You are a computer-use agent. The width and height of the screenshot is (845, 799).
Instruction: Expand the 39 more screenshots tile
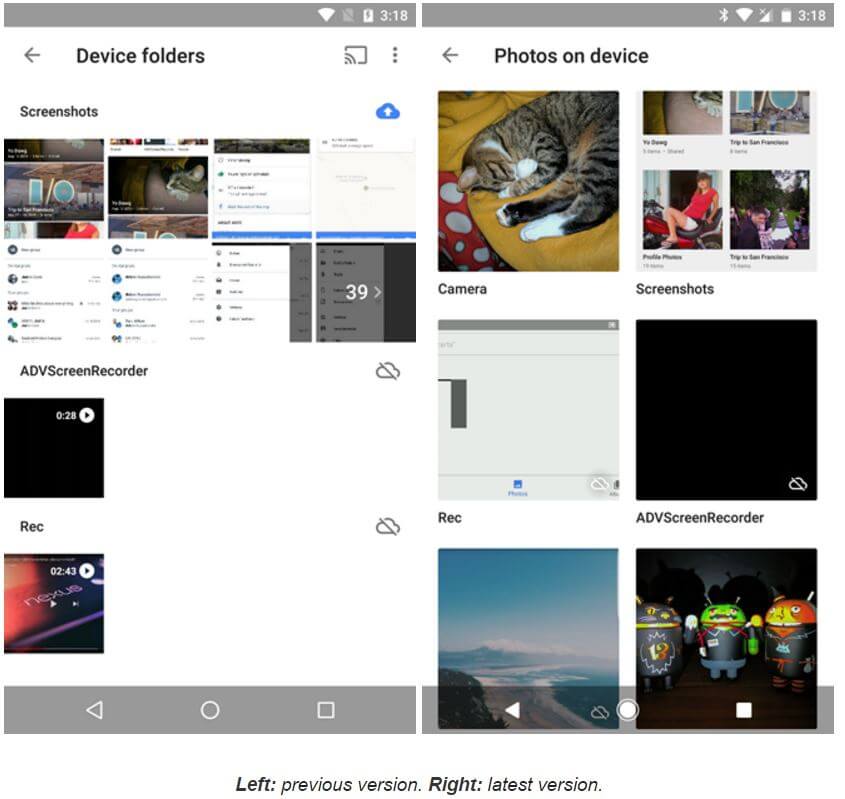pos(365,292)
